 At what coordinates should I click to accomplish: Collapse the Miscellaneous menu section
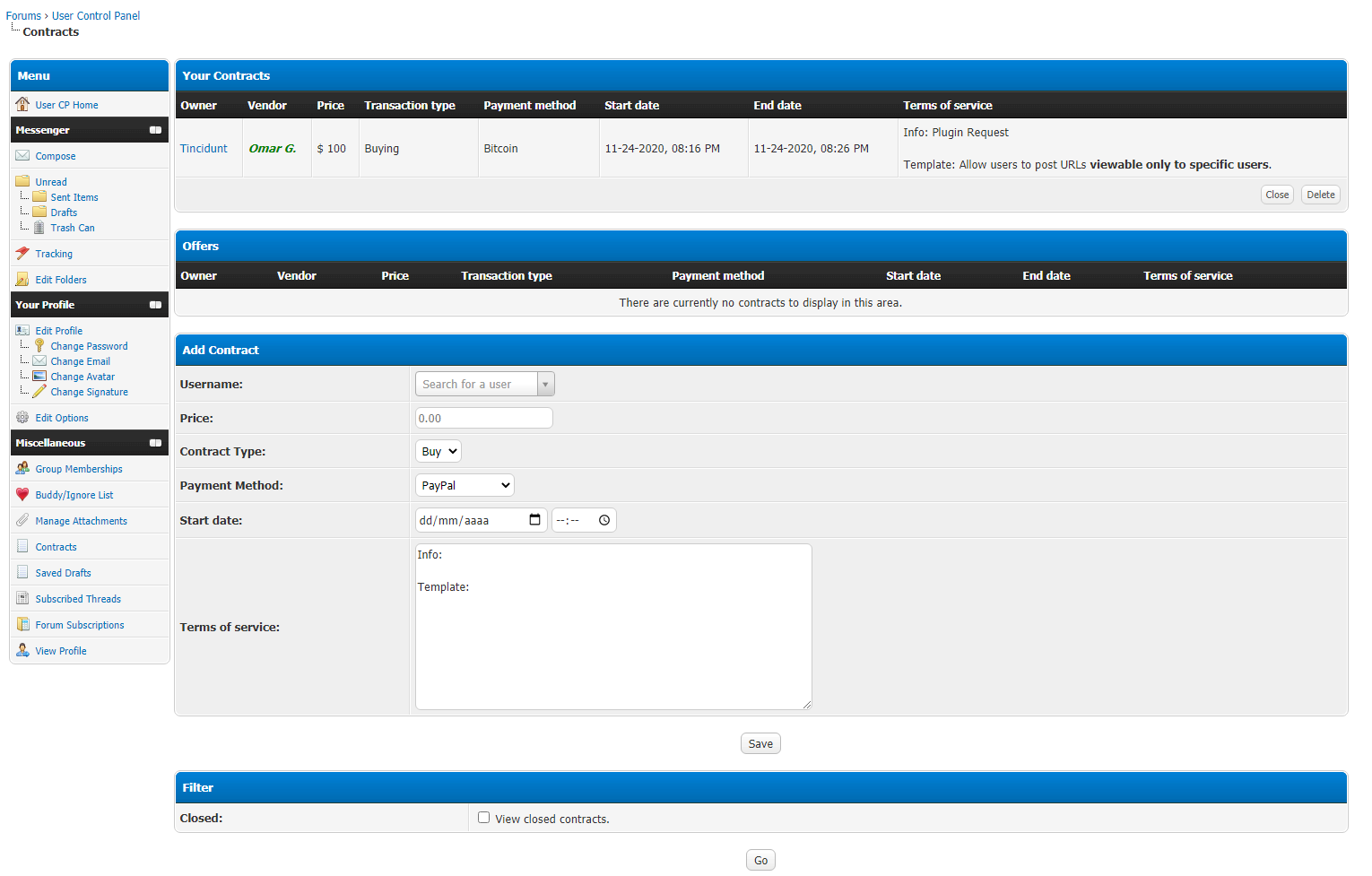pos(155,443)
